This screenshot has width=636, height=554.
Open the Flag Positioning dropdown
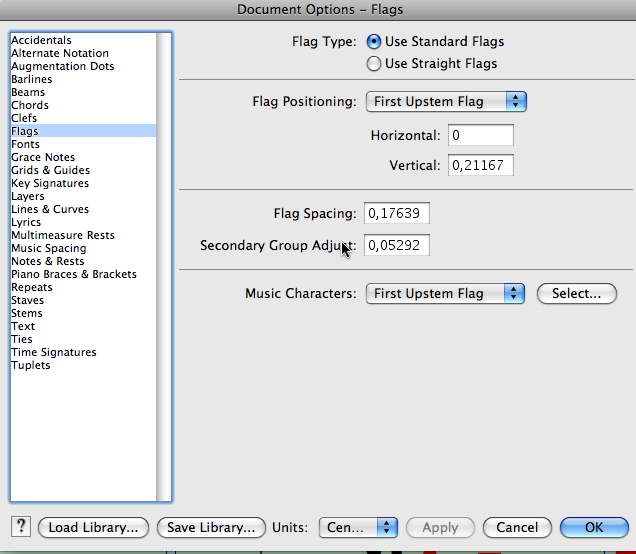446,102
